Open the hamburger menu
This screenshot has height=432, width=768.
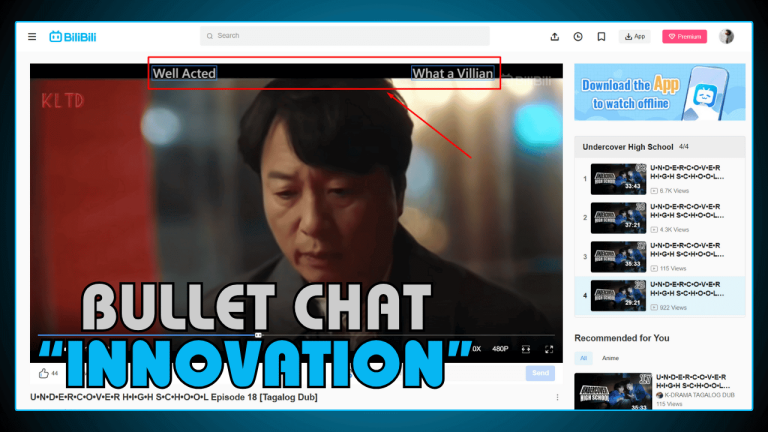coord(32,37)
